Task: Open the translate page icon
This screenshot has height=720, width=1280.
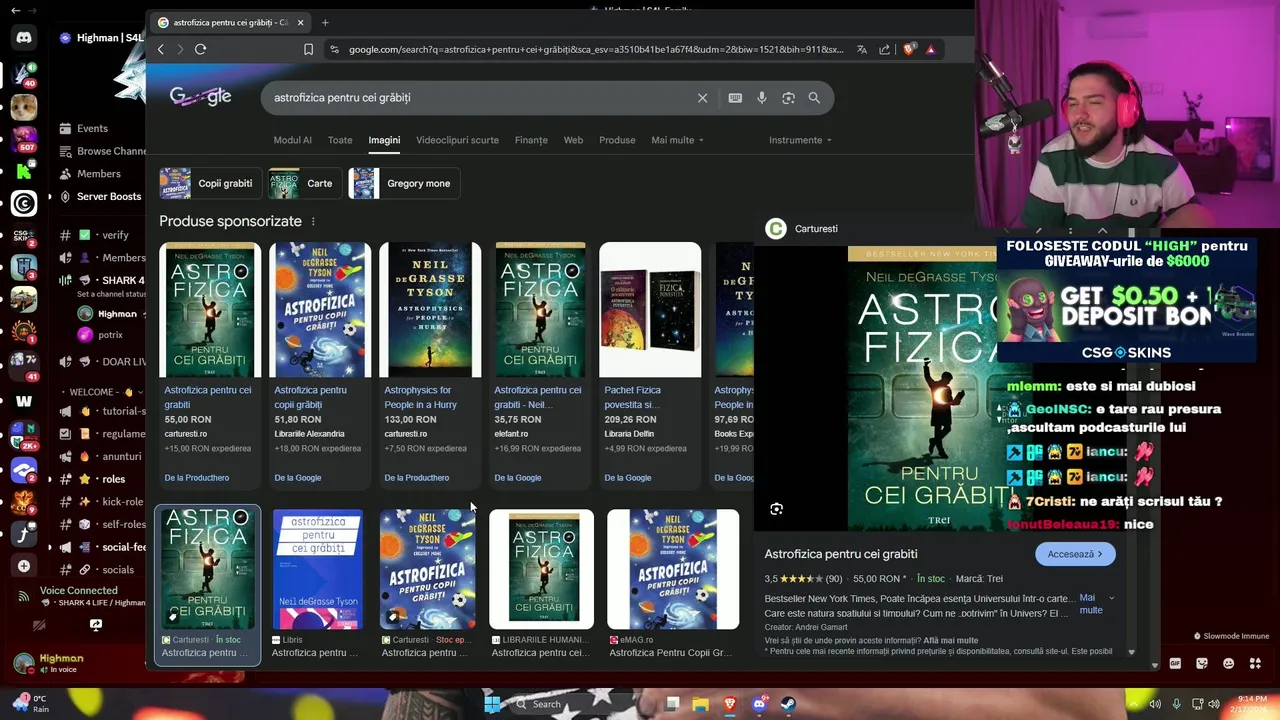Action: (x=862, y=49)
